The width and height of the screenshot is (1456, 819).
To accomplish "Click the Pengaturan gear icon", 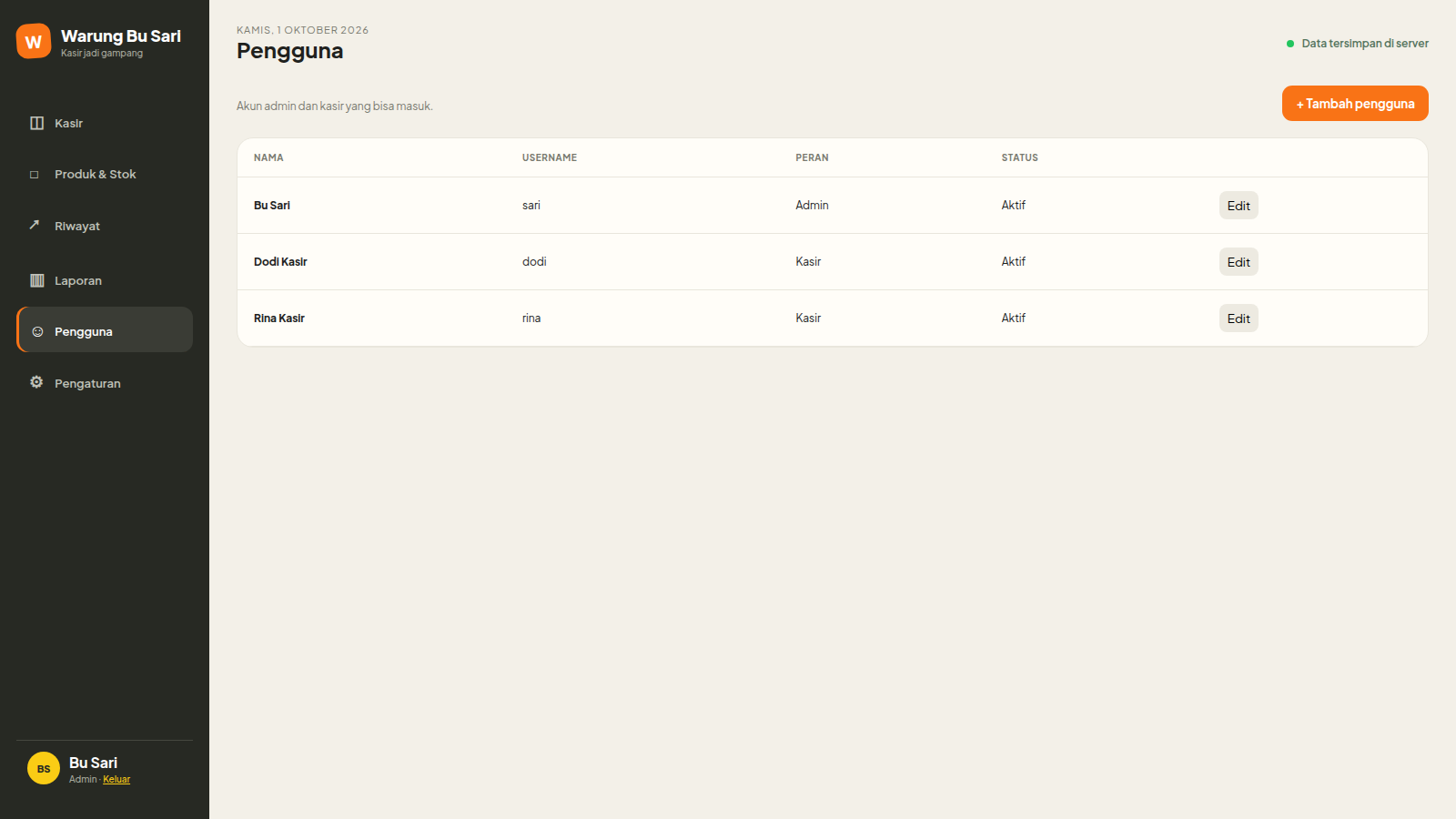I will [x=36, y=382].
